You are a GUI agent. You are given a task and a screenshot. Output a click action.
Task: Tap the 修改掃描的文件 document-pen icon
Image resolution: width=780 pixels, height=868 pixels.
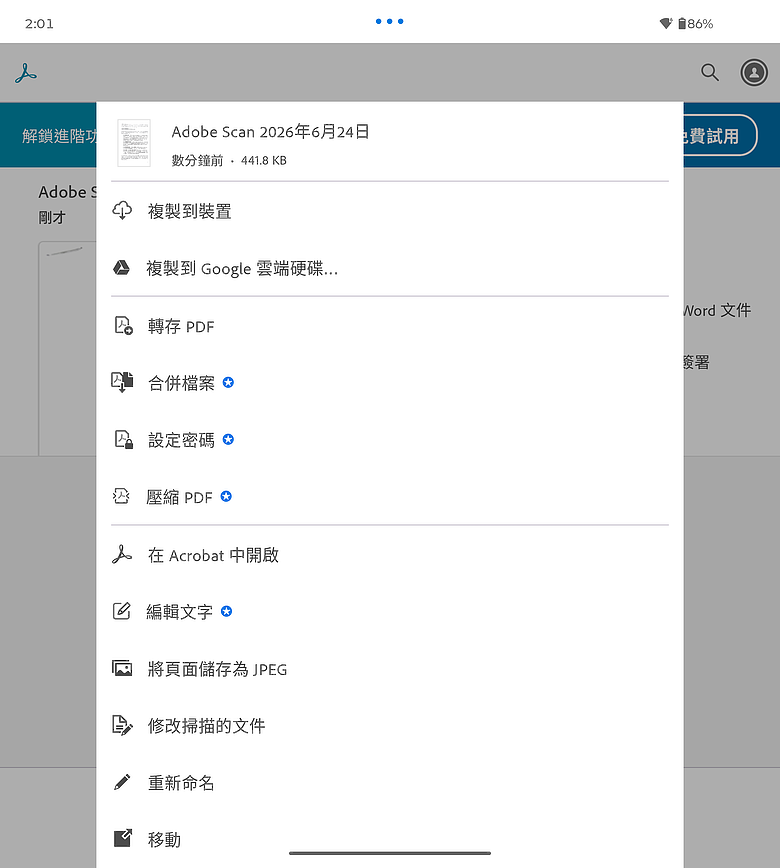[122, 725]
